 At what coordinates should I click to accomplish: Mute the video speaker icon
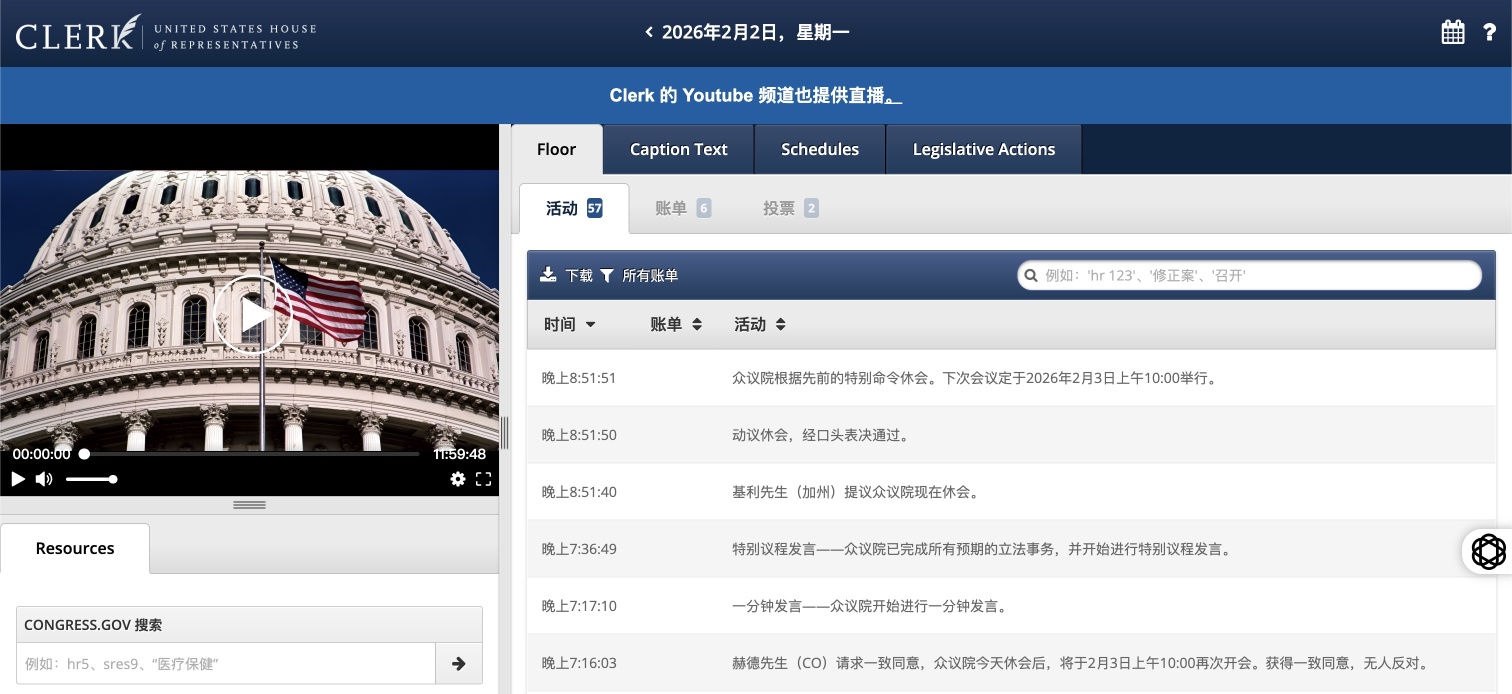coord(44,479)
